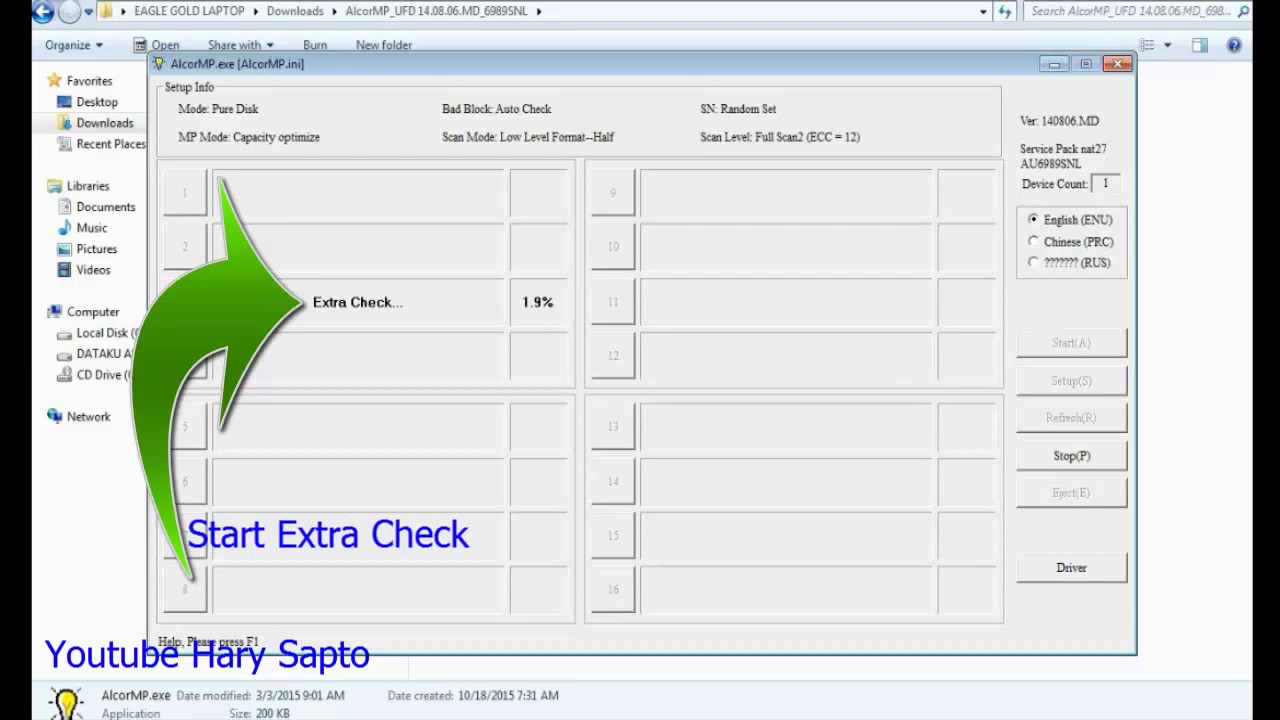Toggle the Explorer preview pane icon
The image size is (1280, 720).
pos(1200,45)
